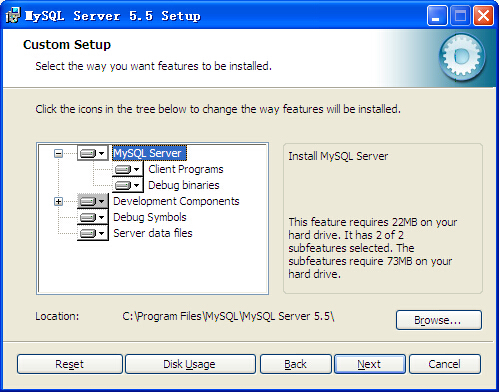Image resolution: width=499 pixels, height=392 pixels.
Task: Open the Disk Usage dialog
Action: pos(190,364)
